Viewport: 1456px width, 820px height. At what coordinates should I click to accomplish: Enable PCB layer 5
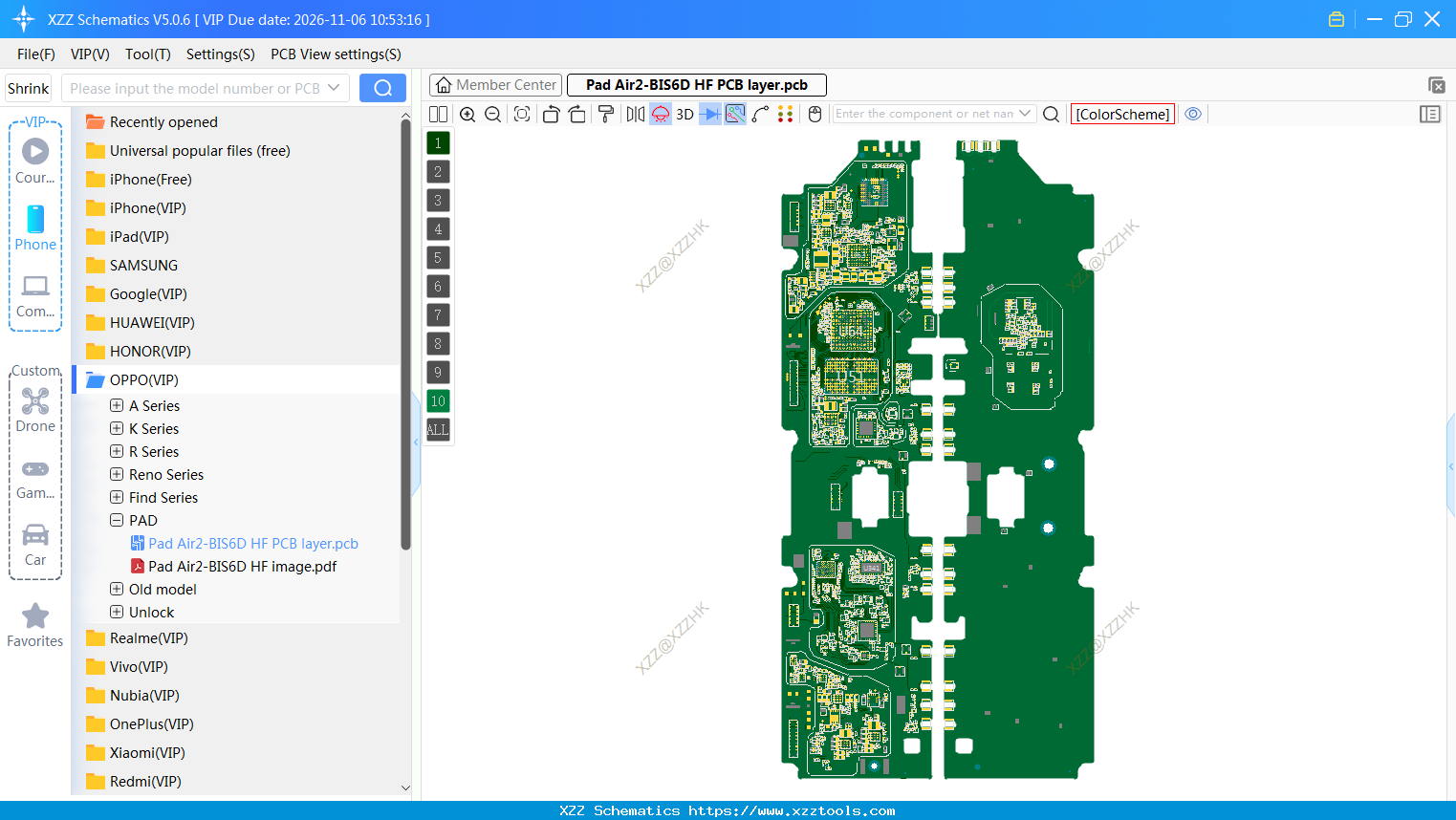click(437, 257)
